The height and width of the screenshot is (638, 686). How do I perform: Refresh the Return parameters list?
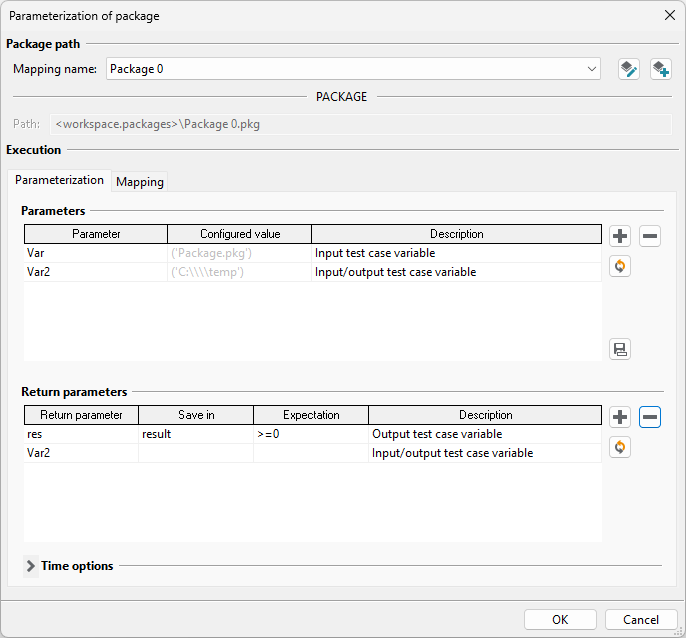pyautogui.click(x=620, y=447)
